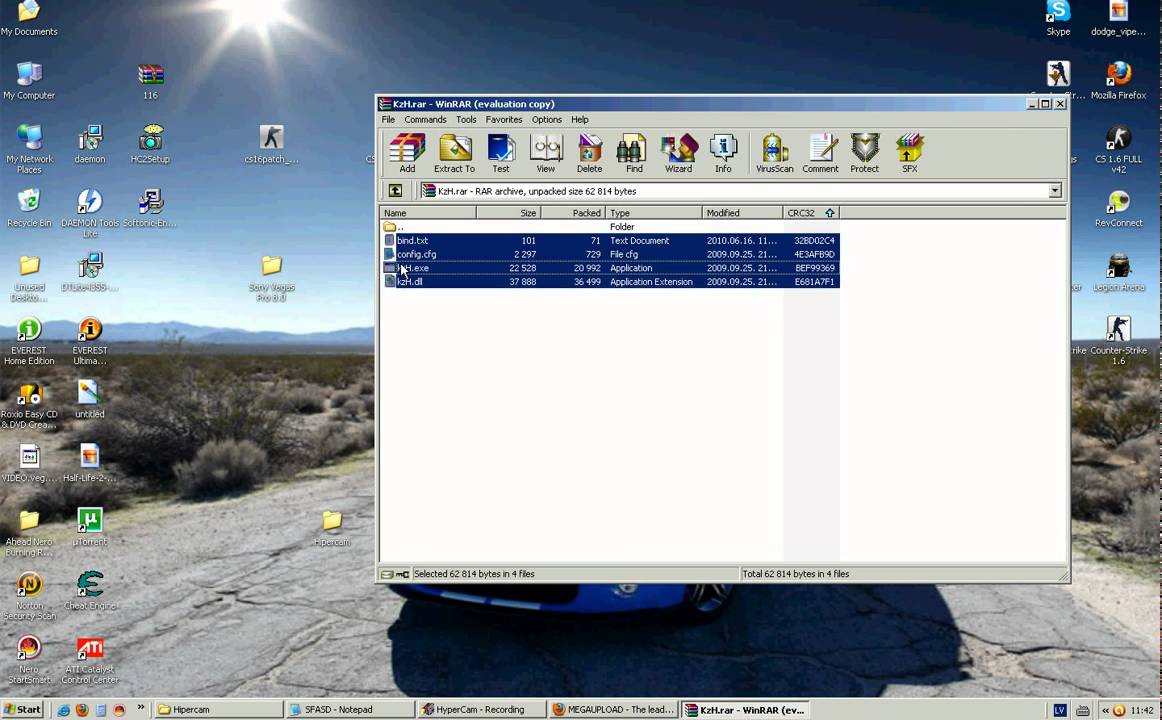Launch Skype desktop icon
This screenshot has width=1162, height=720.
click(1058, 19)
